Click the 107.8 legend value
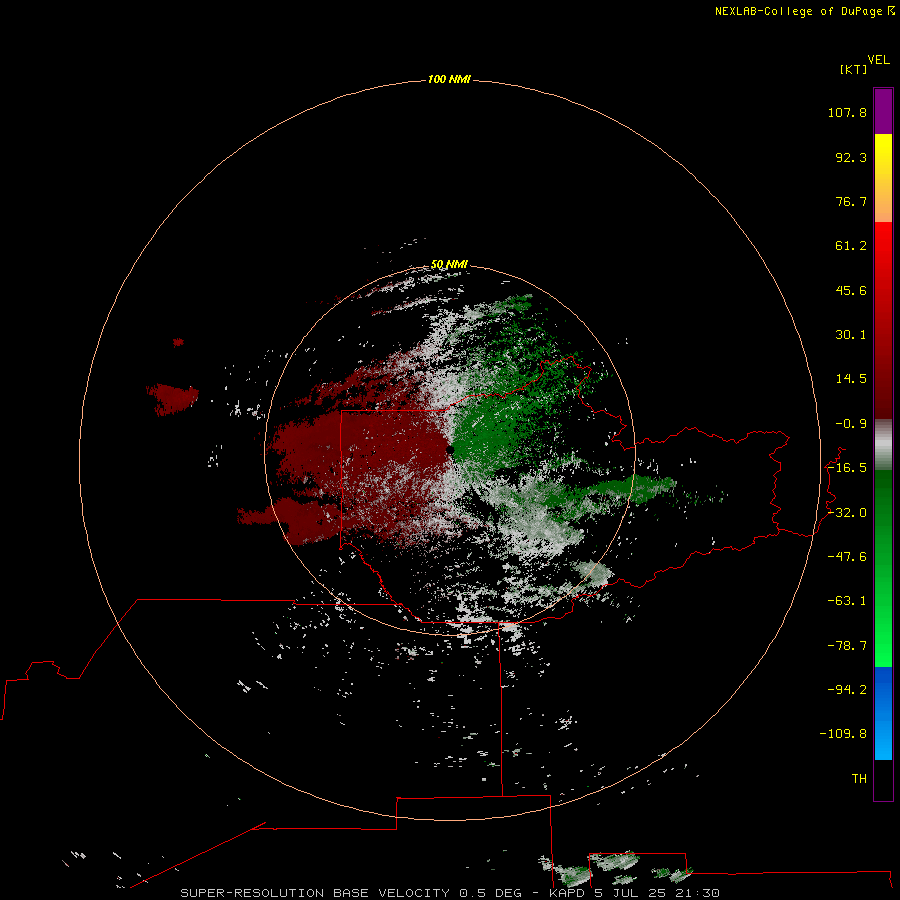Image resolution: width=900 pixels, height=900 pixels. [847, 112]
